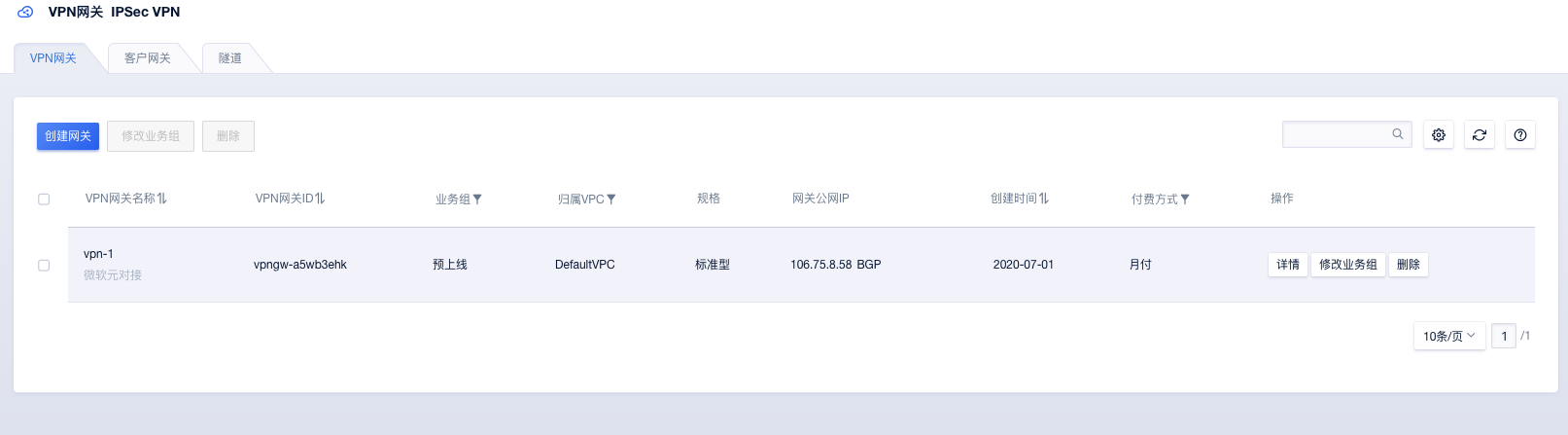
Task: Refresh the gateway list
Action: click(x=1480, y=135)
